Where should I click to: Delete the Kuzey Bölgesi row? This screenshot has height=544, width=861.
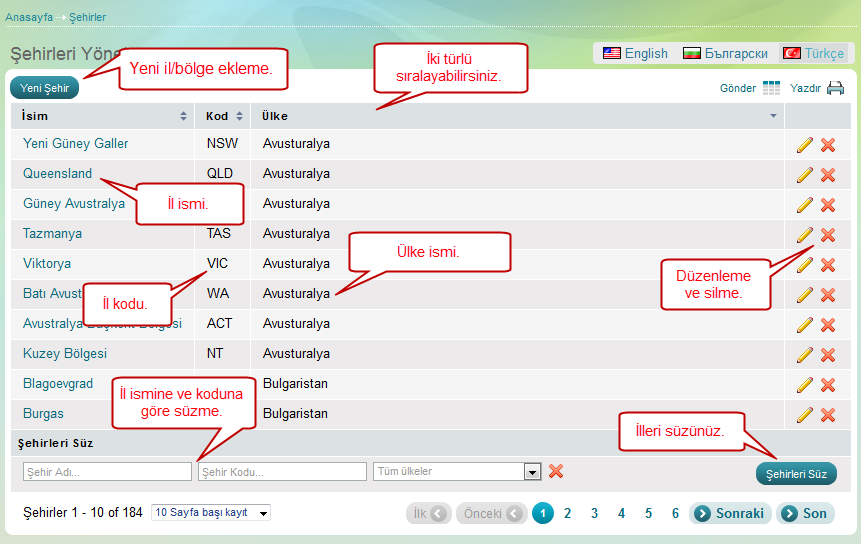(x=828, y=355)
